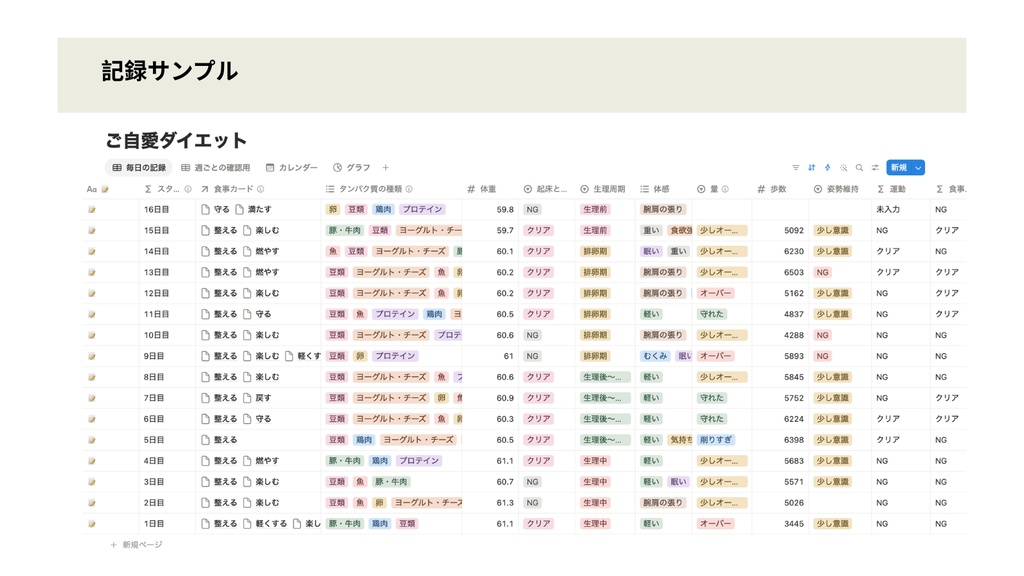The height and width of the screenshot is (576, 1024).
Task: Open the page icon of the 16日目 row
Action: pyautogui.click(x=92, y=210)
